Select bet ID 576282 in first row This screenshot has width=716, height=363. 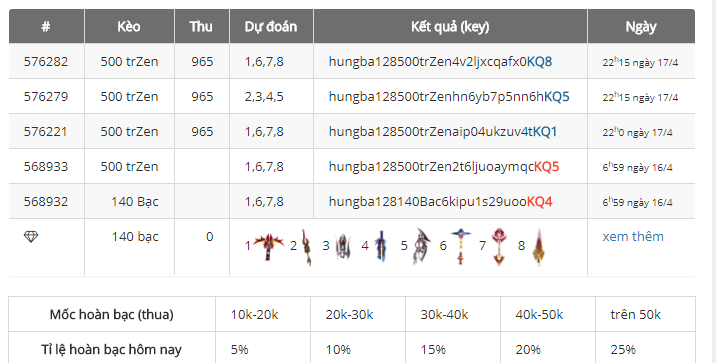coord(46,62)
